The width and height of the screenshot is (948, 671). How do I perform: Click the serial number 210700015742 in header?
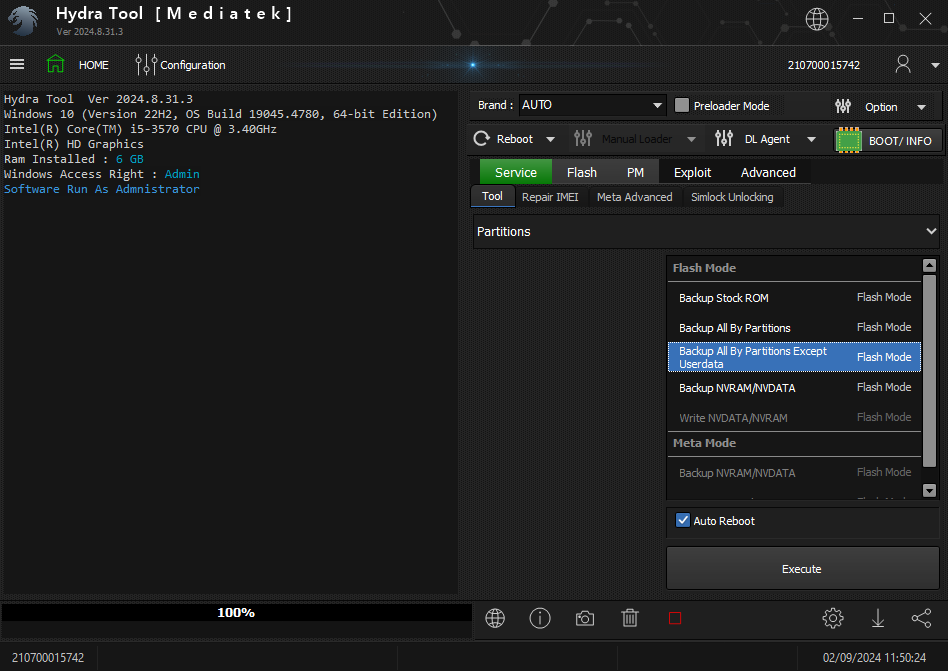(x=823, y=65)
